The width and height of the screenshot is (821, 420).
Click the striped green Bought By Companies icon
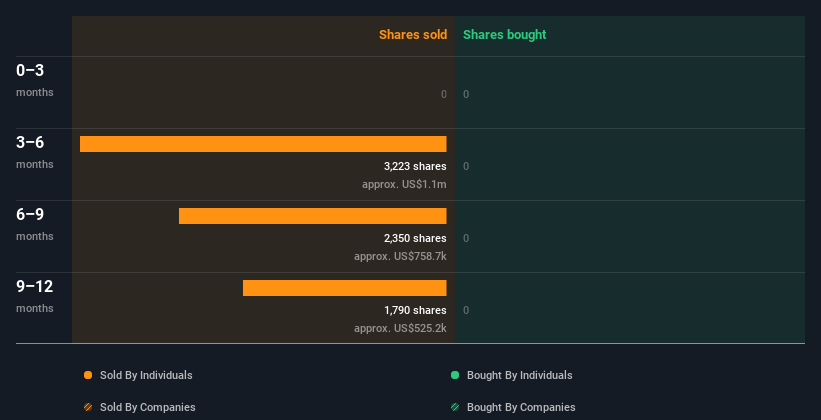(455, 407)
